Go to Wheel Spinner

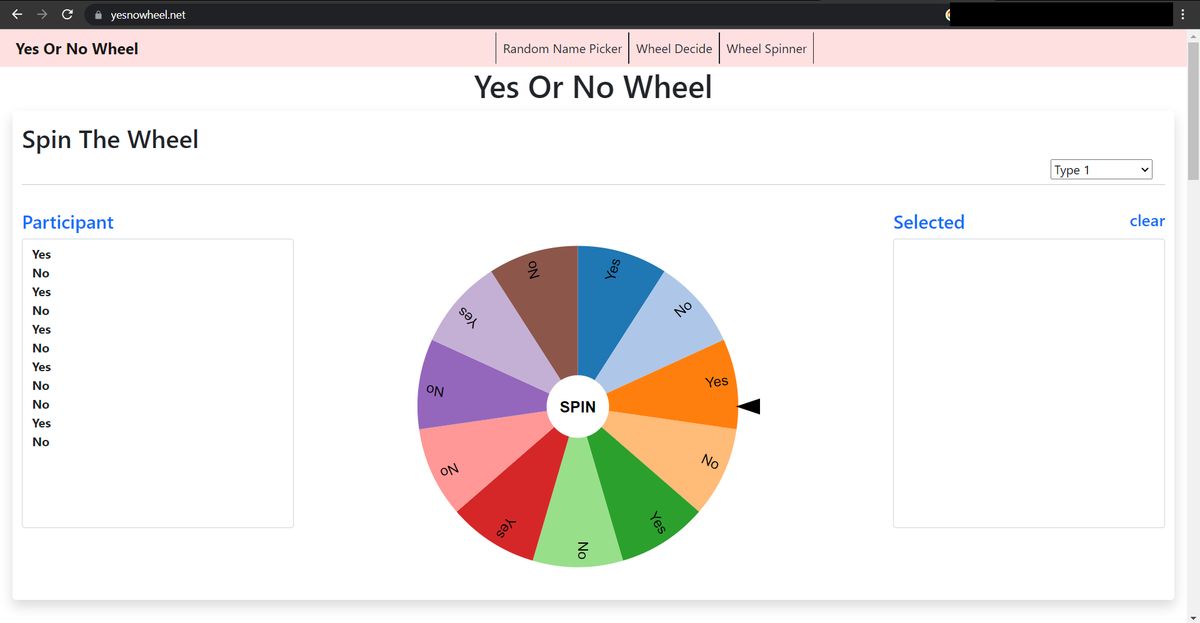coord(766,47)
